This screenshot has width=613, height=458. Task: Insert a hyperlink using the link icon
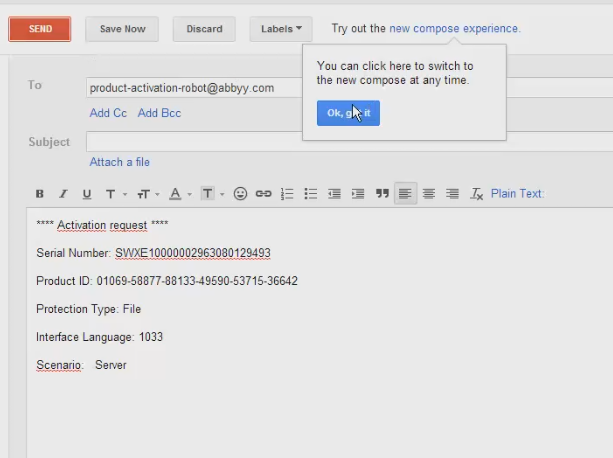pos(263,194)
